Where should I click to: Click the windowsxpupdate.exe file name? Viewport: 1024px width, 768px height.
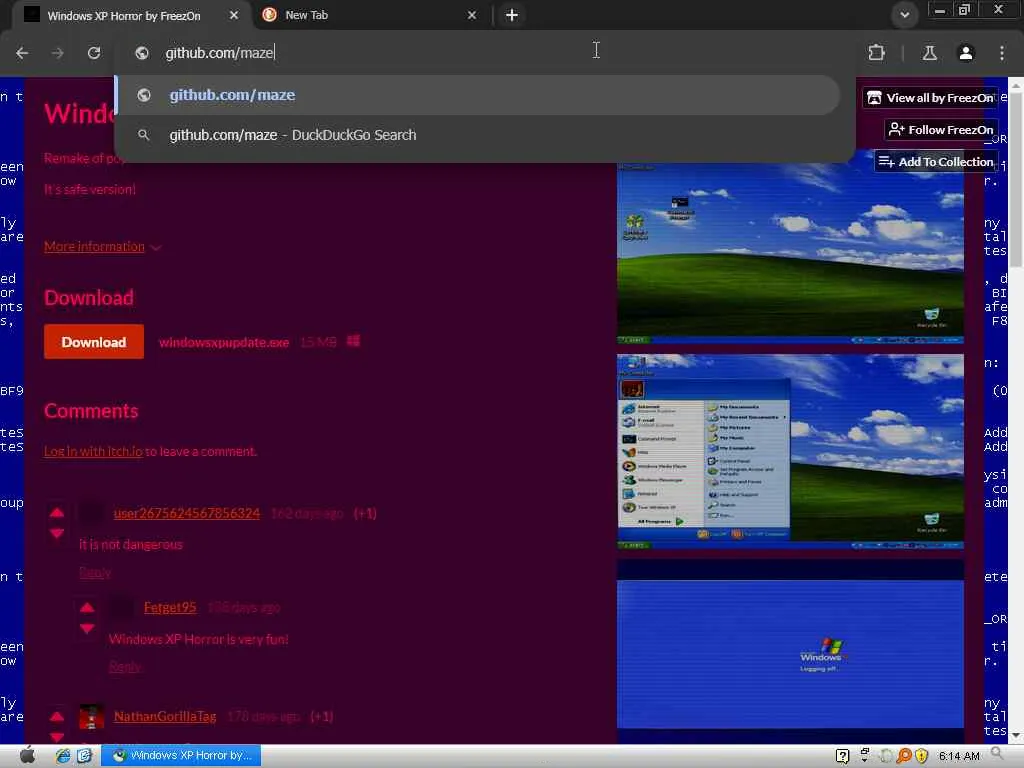(224, 342)
